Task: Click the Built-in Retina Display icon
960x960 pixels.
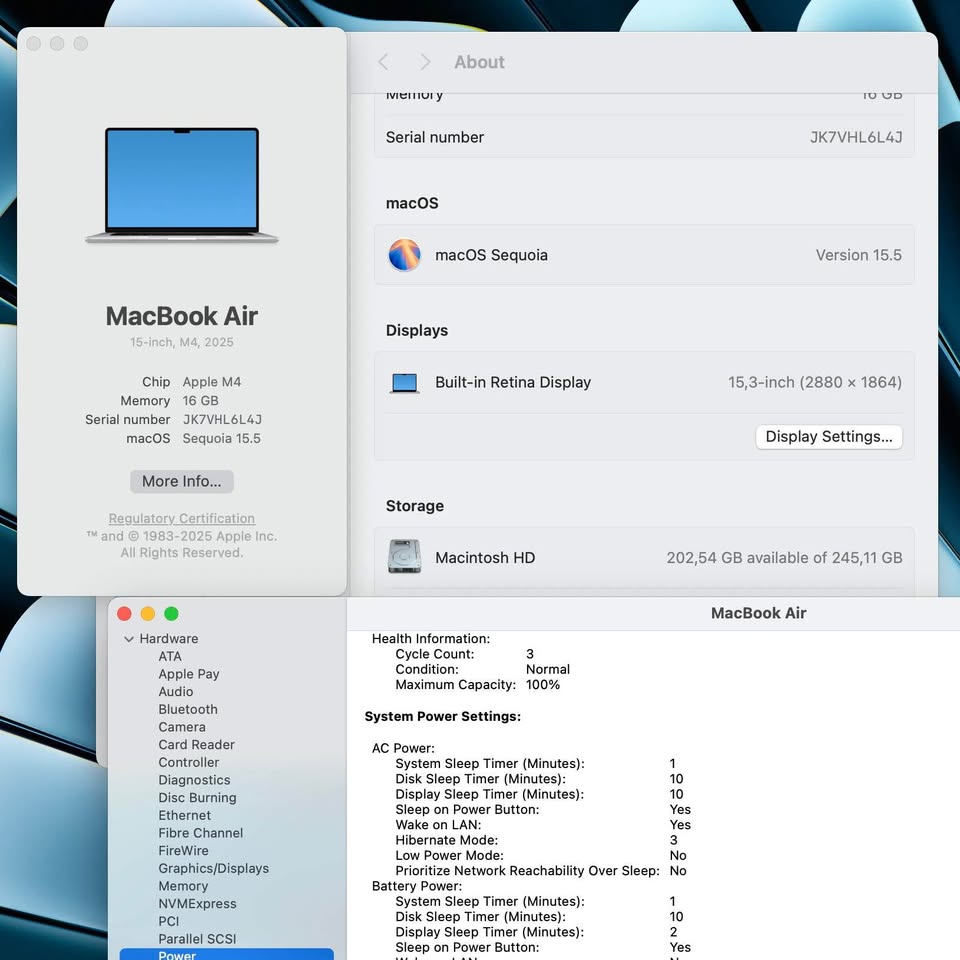Action: click(x=404, y=383)
